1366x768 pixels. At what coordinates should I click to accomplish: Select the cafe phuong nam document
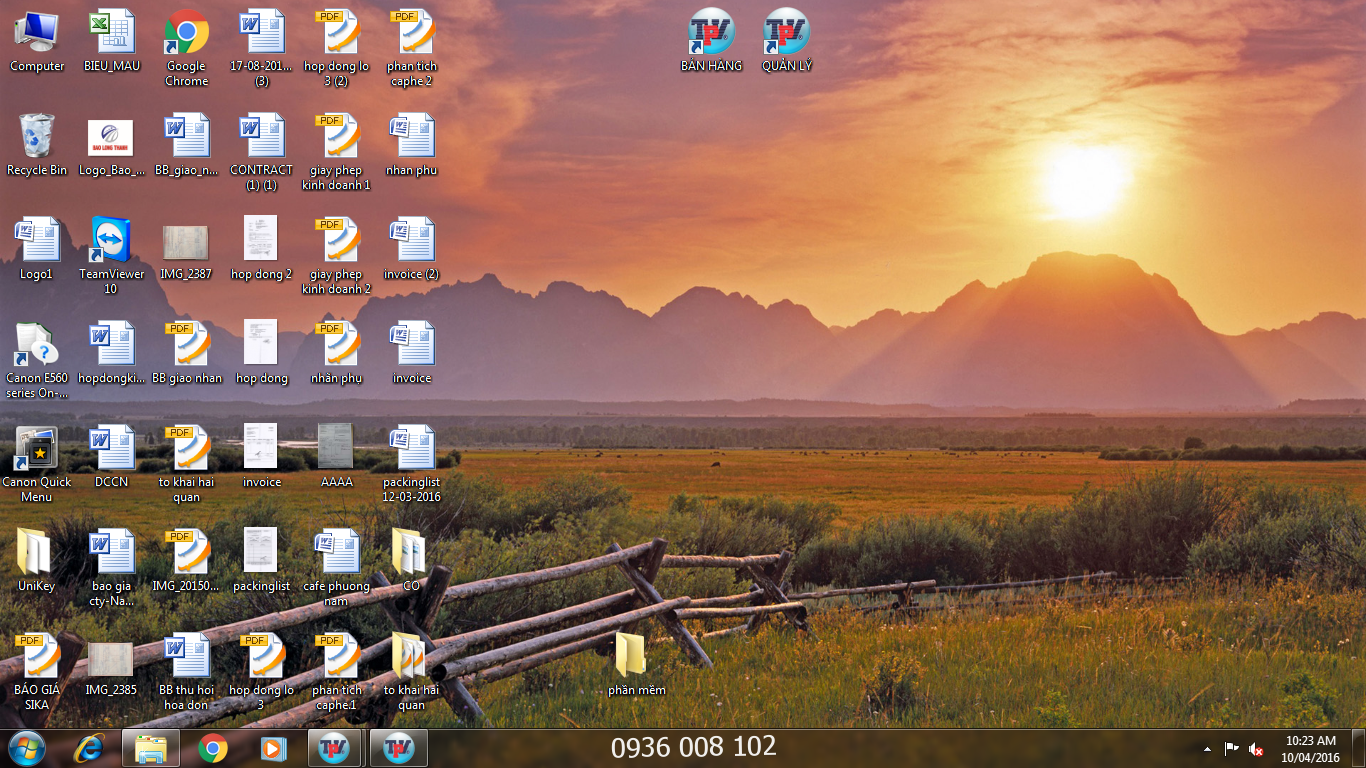coord(337,568)
